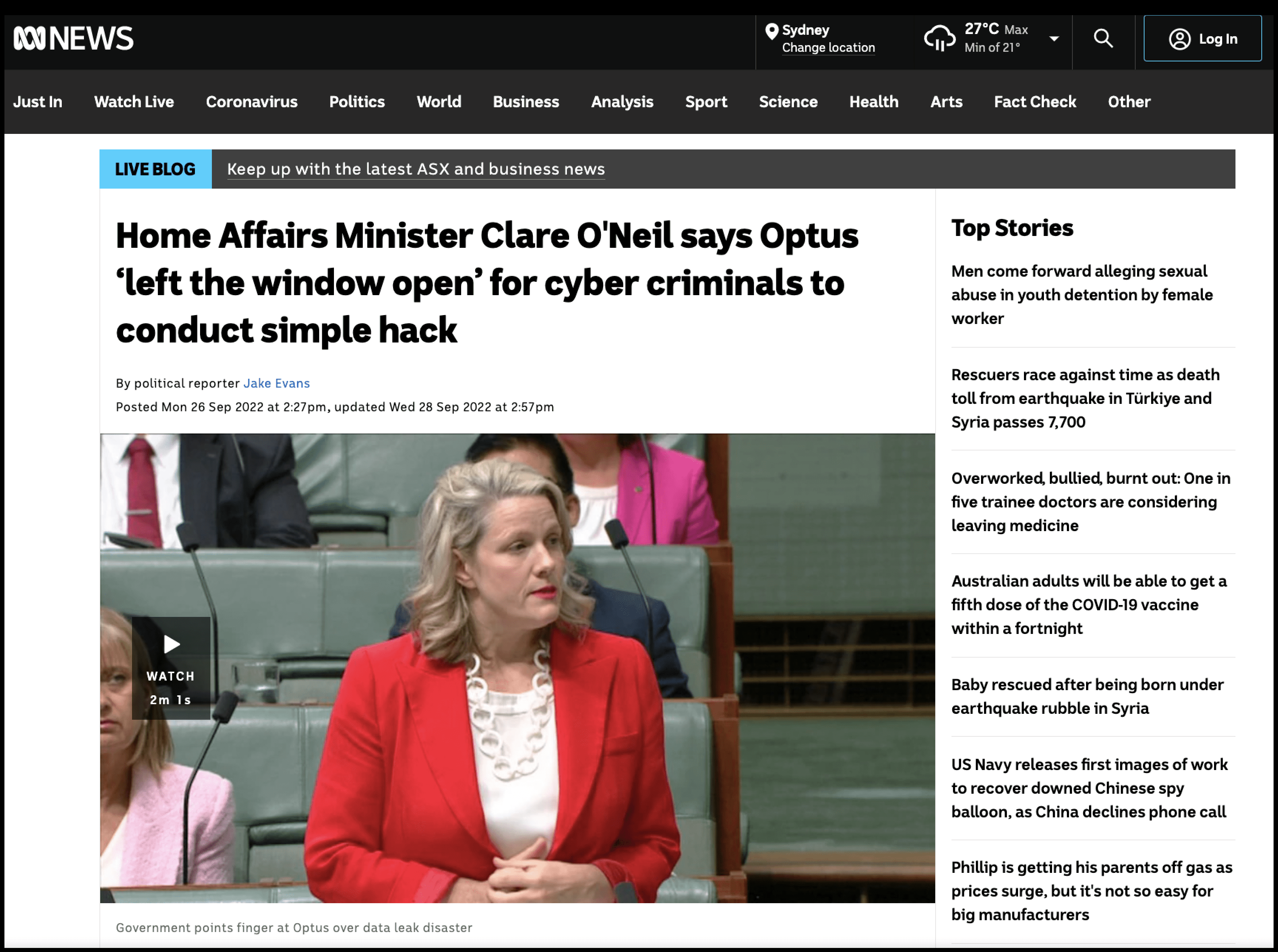Open story about Türkiye and Syria earthquake toll
The image size is (1278, 952).
tap(1085, 398)
